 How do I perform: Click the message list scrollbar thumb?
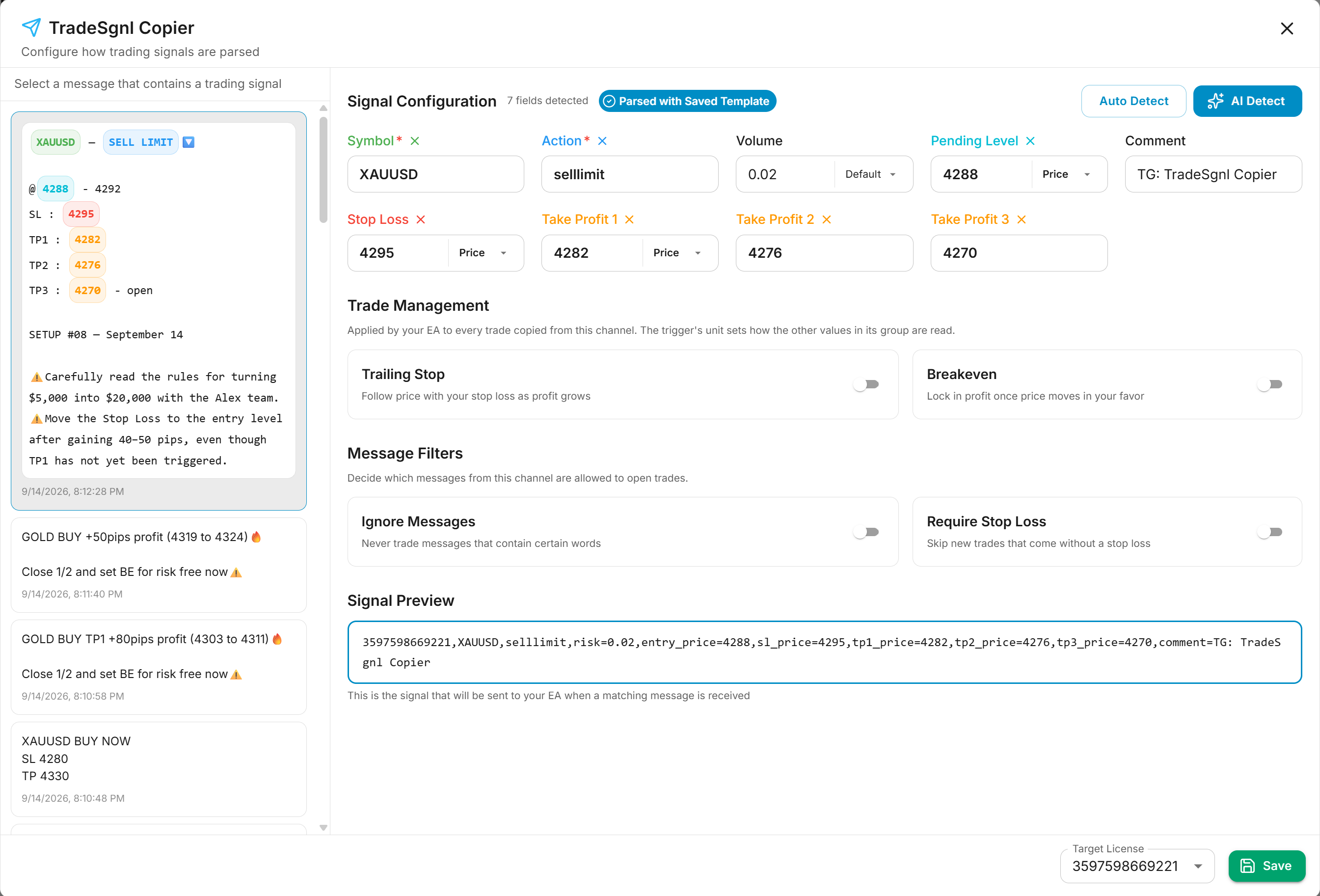coord(323,170)
